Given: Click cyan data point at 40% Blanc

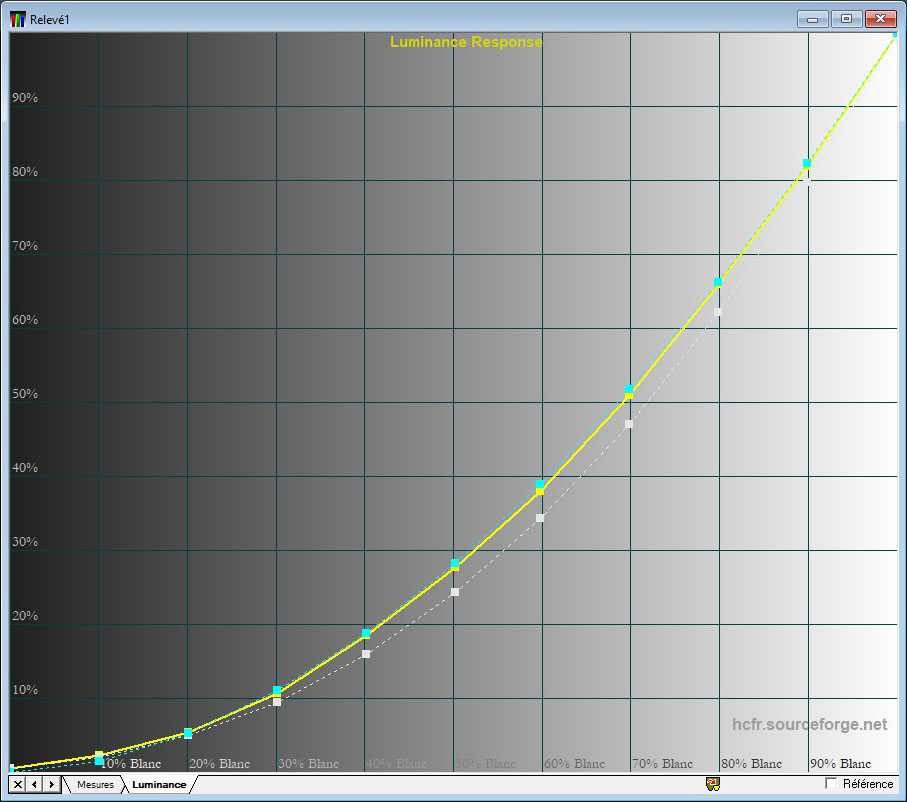Looking at the screenshot, I should pyautogui.click(x=366, y=634).
